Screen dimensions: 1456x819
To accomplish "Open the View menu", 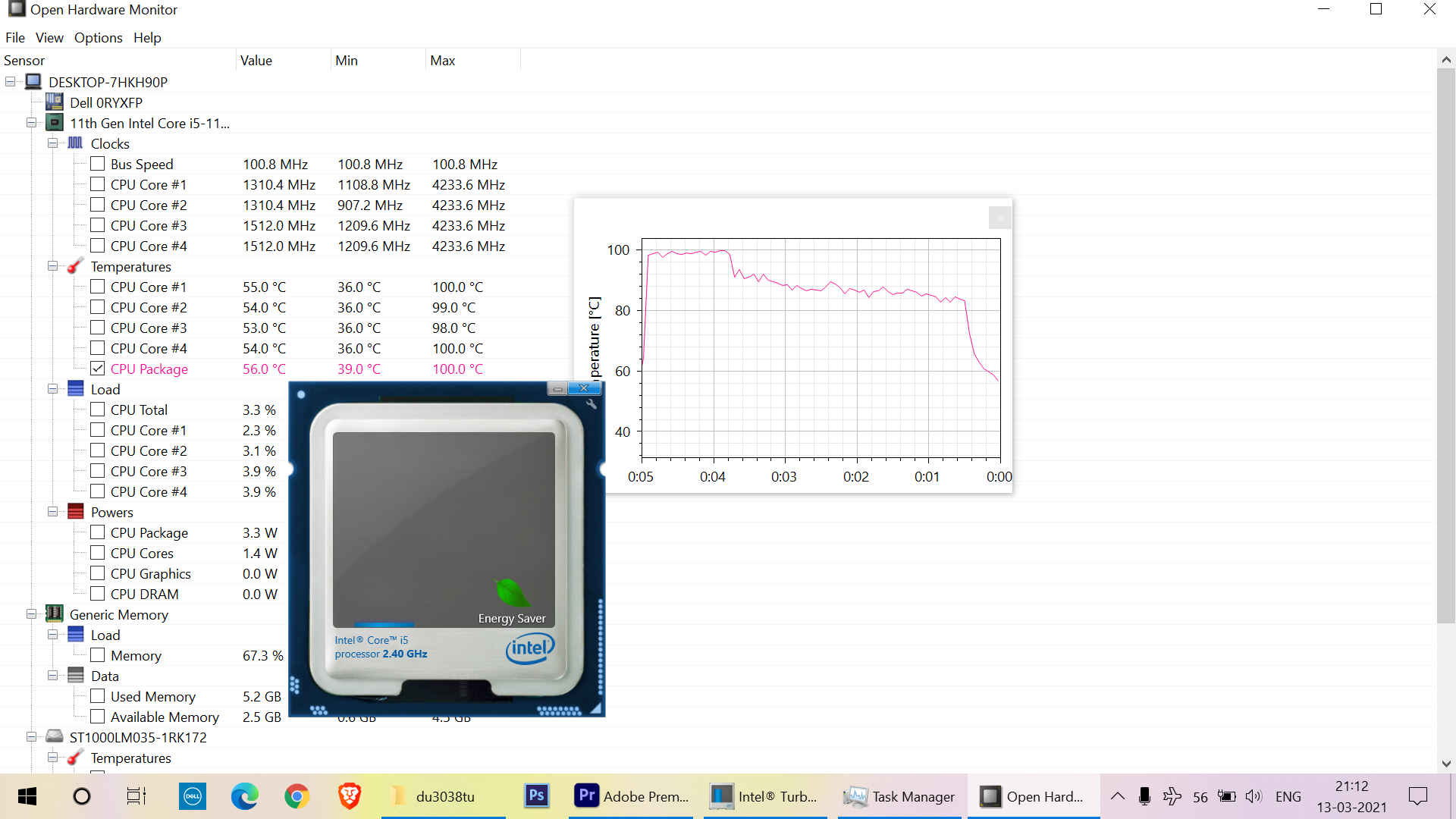I will [49, 37].
